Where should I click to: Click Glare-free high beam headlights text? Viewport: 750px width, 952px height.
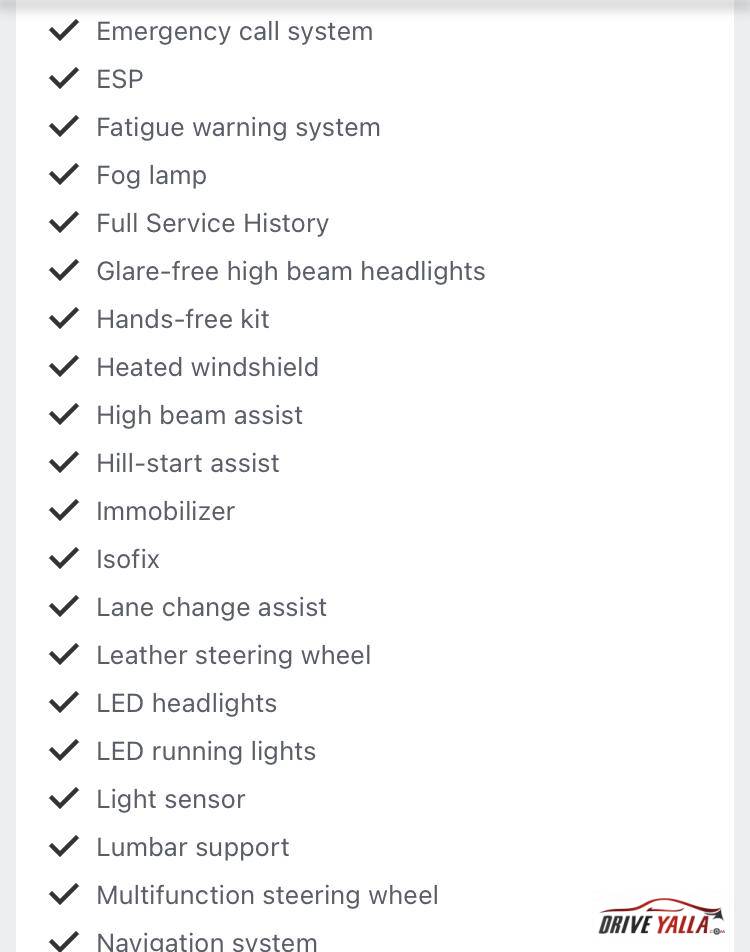click(x=291, y=271)
